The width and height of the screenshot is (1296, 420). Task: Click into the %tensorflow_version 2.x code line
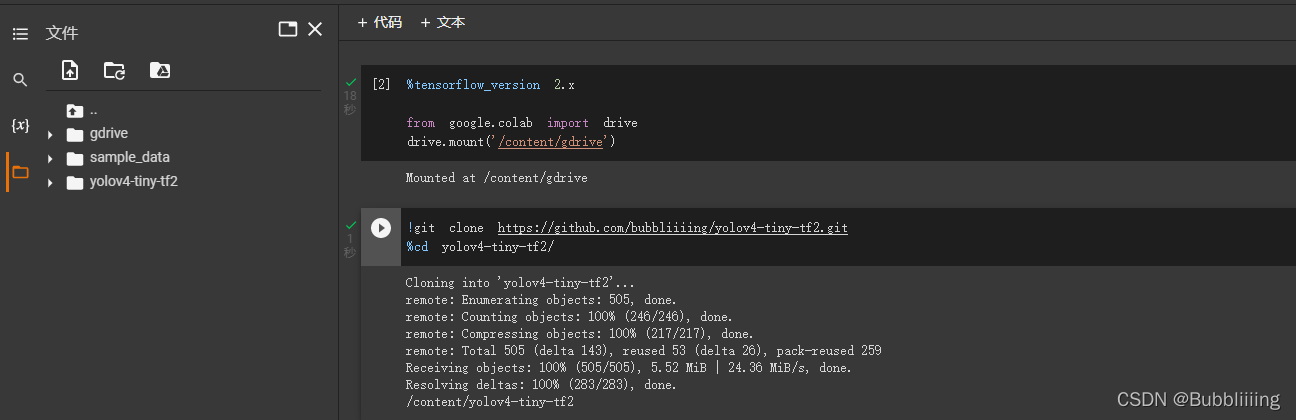(x=490, y=85)
